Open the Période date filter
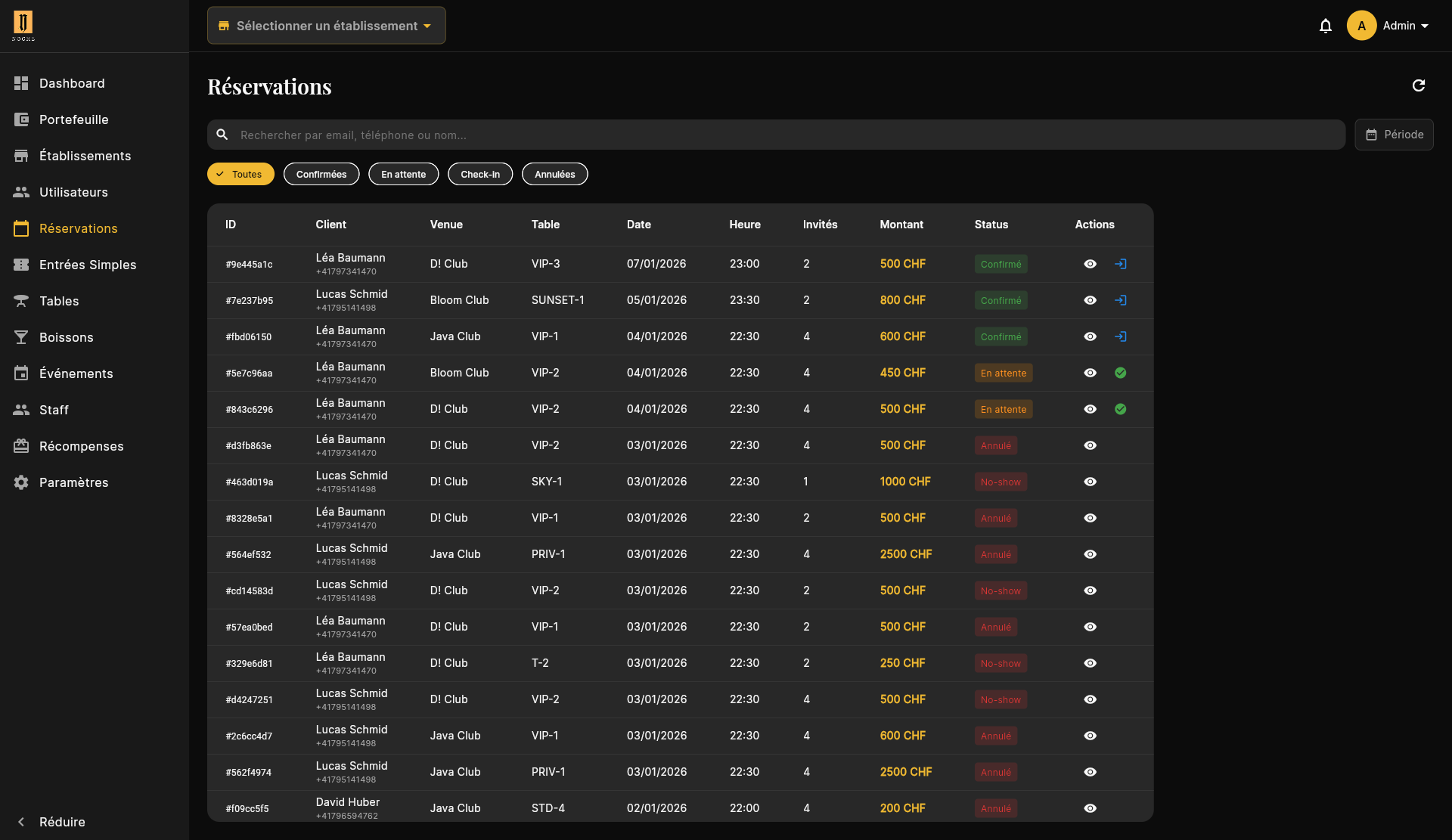The image size is (1452, 840). (1394, 135)
